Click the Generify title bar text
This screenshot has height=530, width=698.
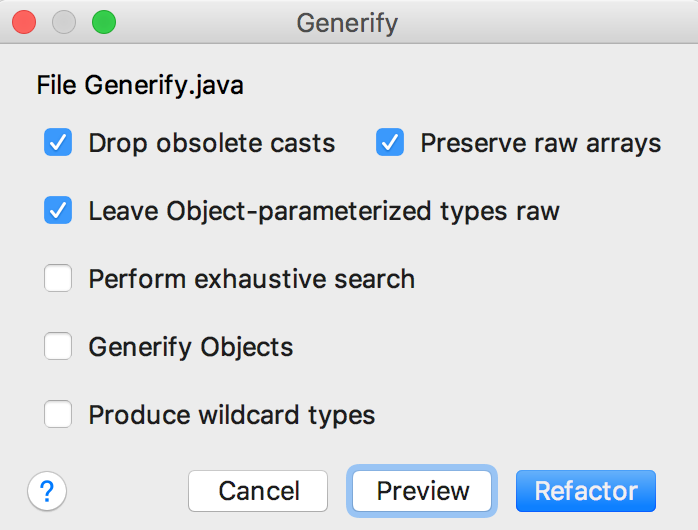(x=347, y=23)
